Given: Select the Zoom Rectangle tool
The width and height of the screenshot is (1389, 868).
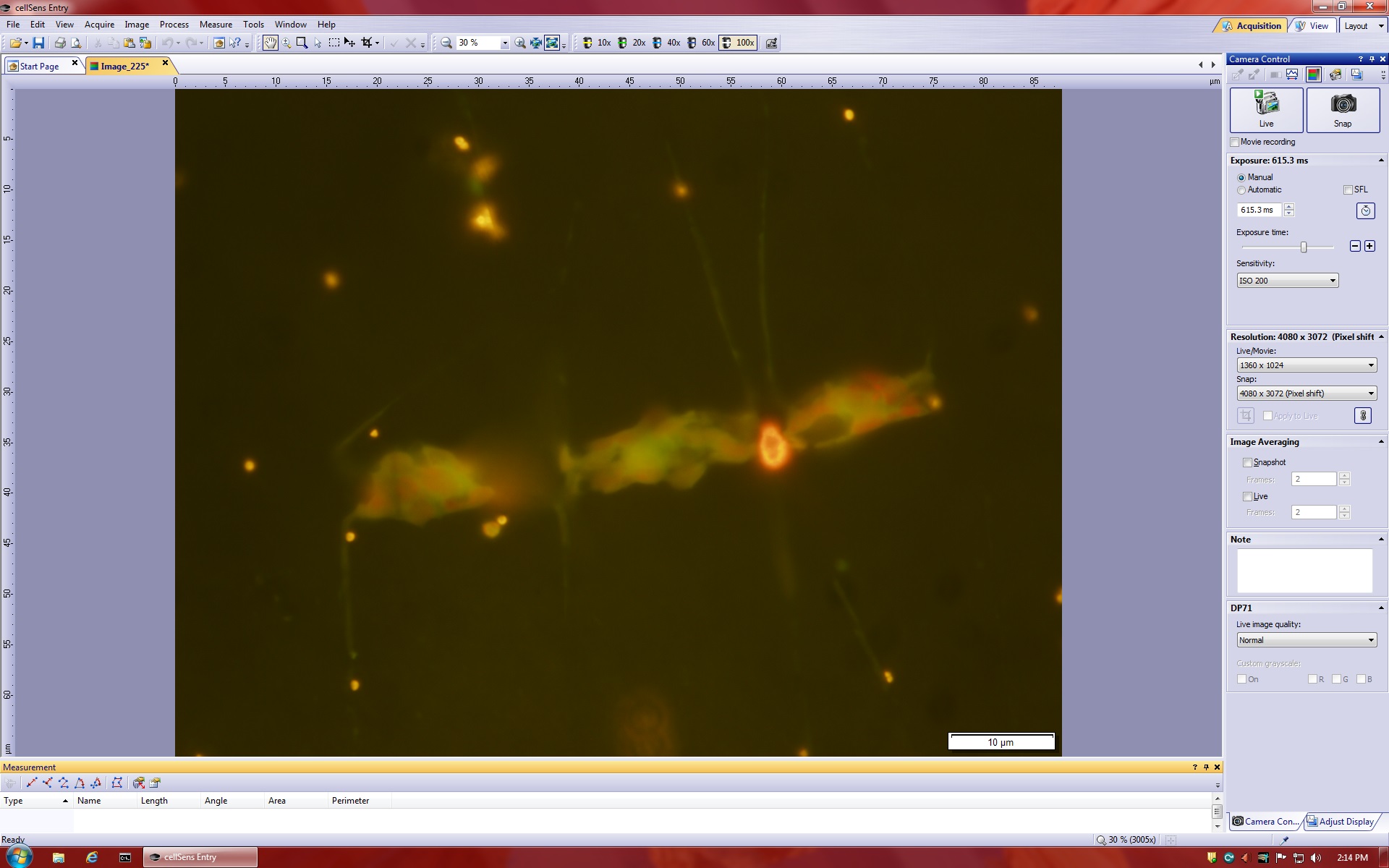Looking at the screenshot, I should [x=302, y=43].
